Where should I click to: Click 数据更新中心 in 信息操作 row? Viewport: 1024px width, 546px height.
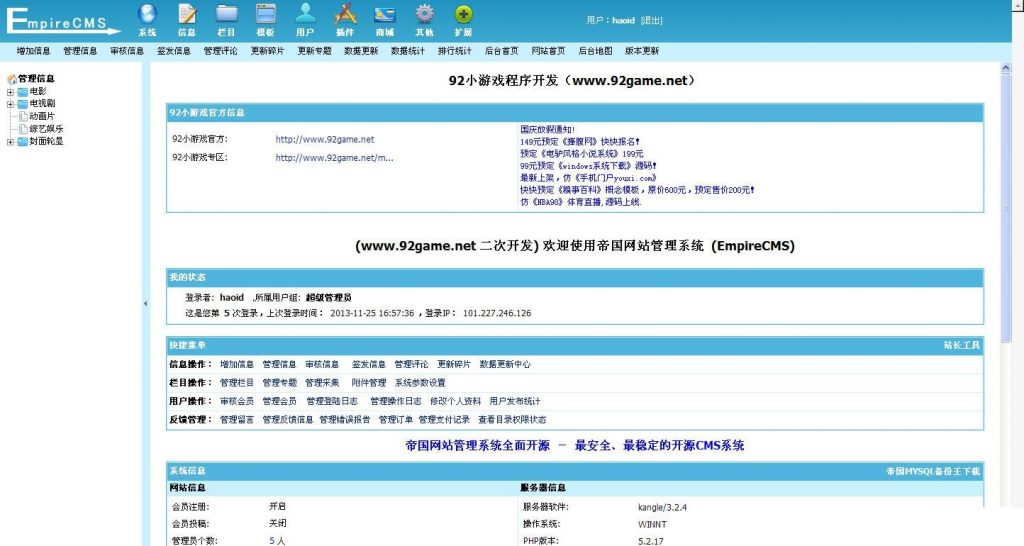[x=505, y=364]
